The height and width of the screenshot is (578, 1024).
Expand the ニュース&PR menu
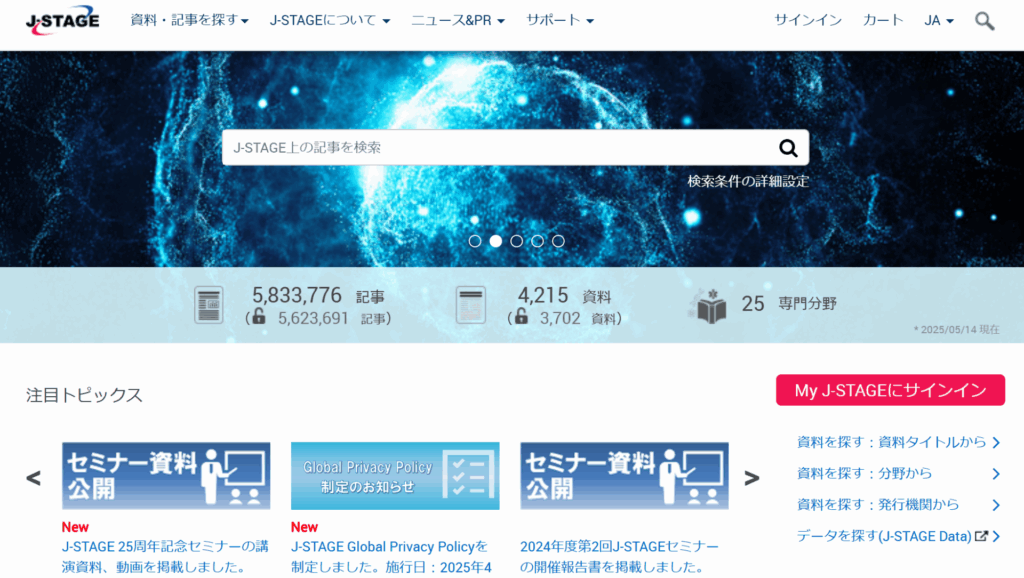(x=458, y=20)
